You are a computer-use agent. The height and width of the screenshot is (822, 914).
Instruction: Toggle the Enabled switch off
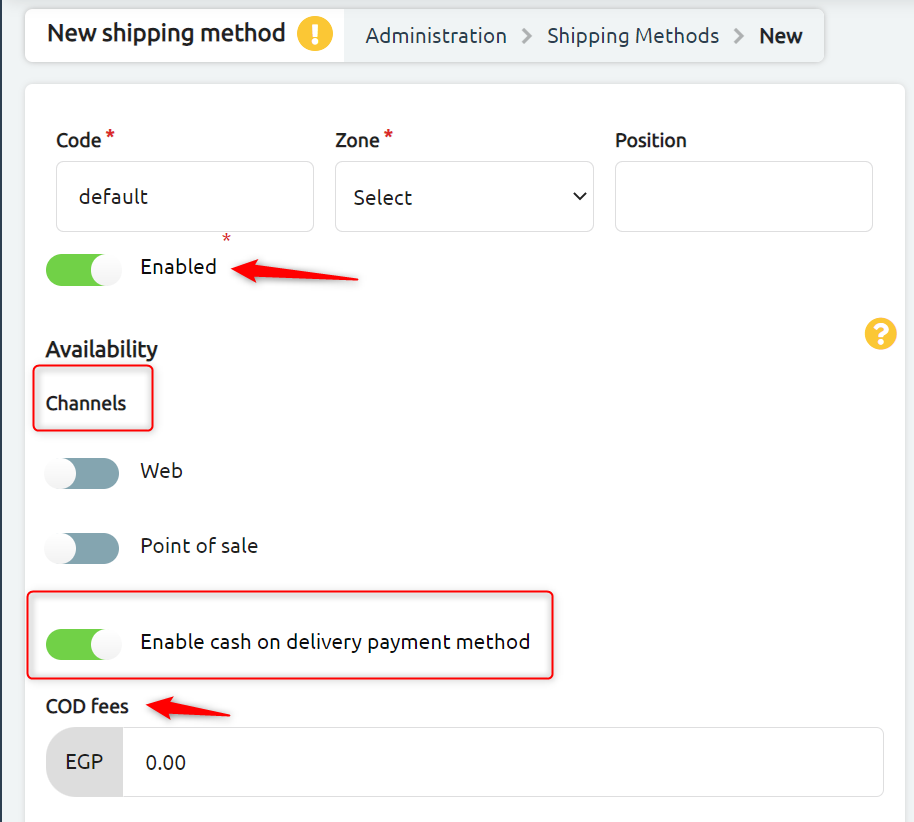point(83,269)
